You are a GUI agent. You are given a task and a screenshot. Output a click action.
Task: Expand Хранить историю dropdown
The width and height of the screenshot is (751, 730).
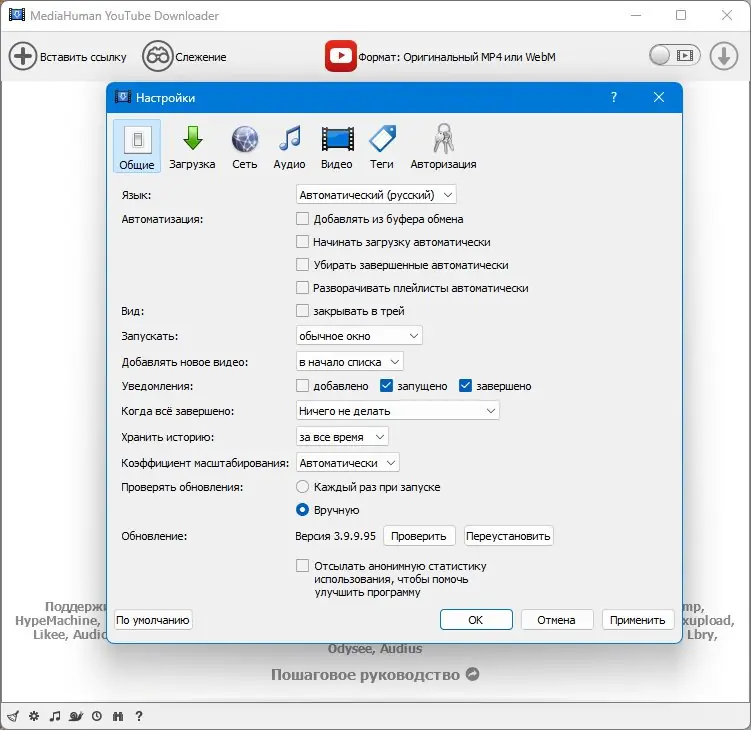[x=342, y=437]
